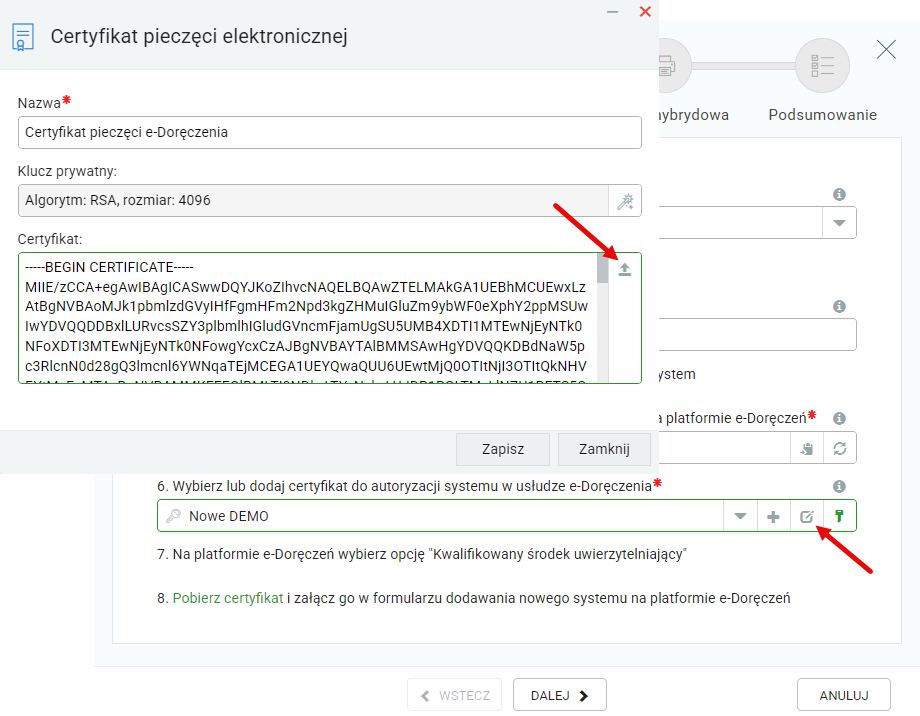The height and width of the screenshot is (716, 920).
Task: Generate private key with magic wand icon
Action: pos(625,201)
